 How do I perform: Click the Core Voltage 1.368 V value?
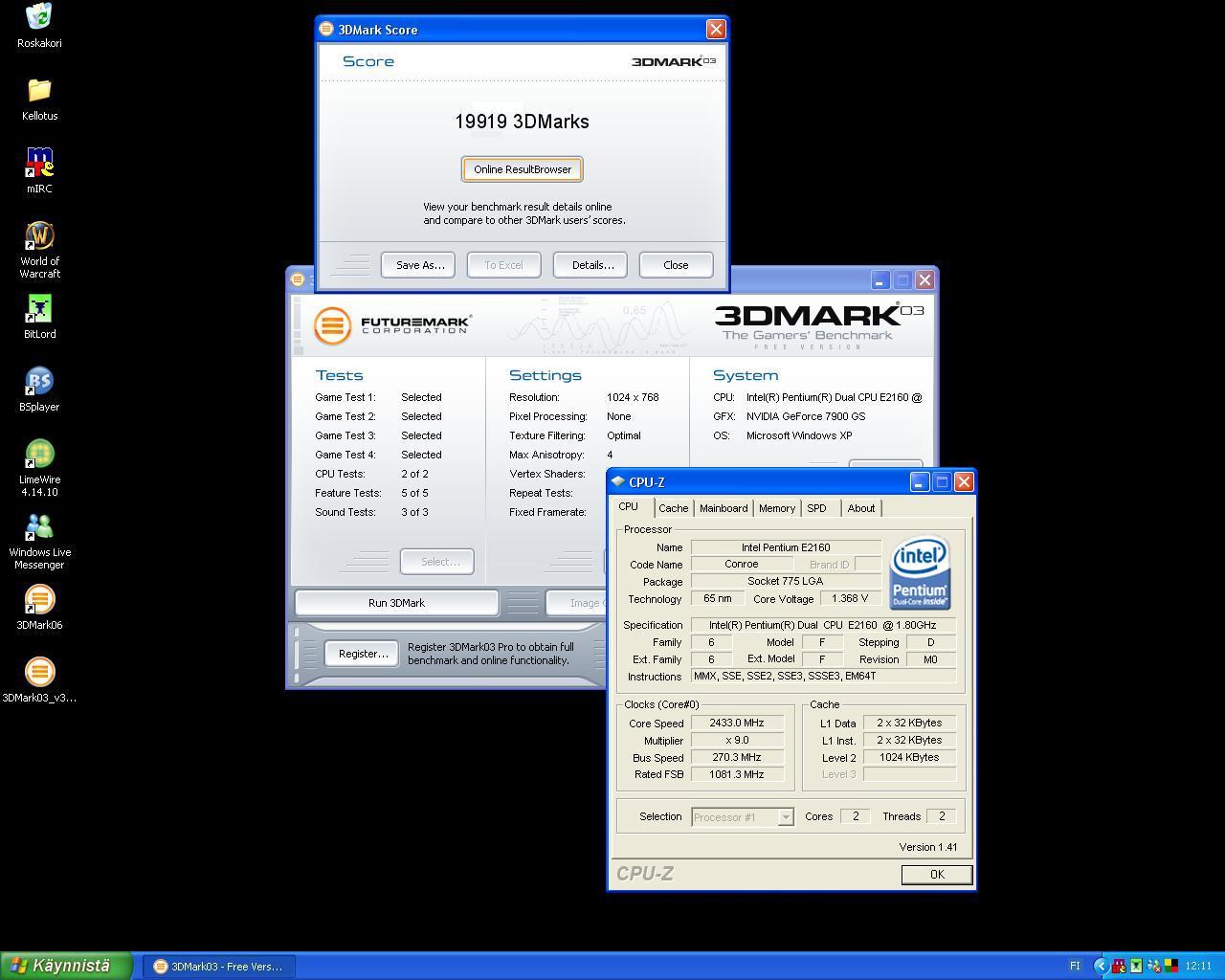point(851,599)
